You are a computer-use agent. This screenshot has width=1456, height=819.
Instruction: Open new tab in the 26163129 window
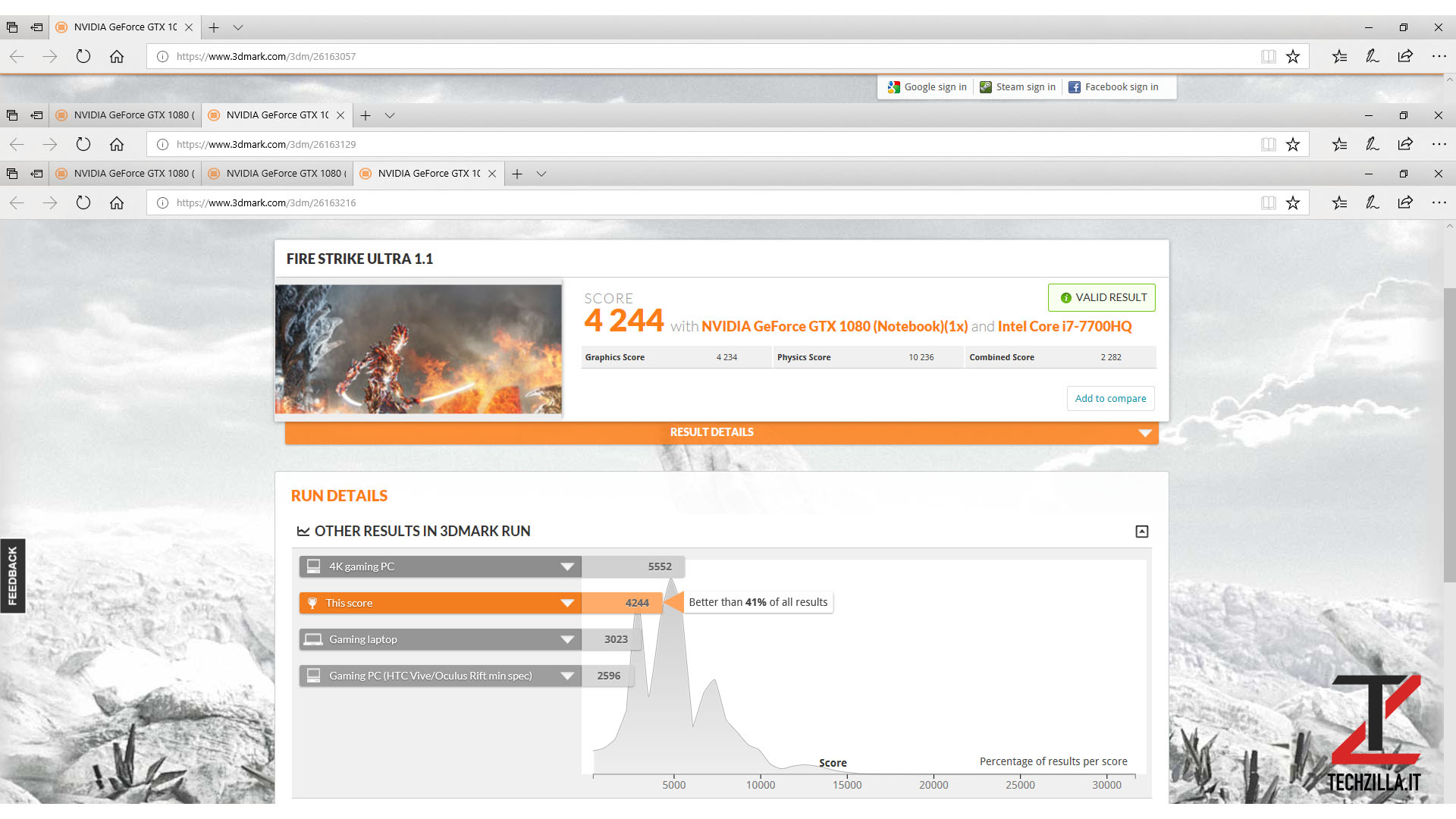point(366,115)
